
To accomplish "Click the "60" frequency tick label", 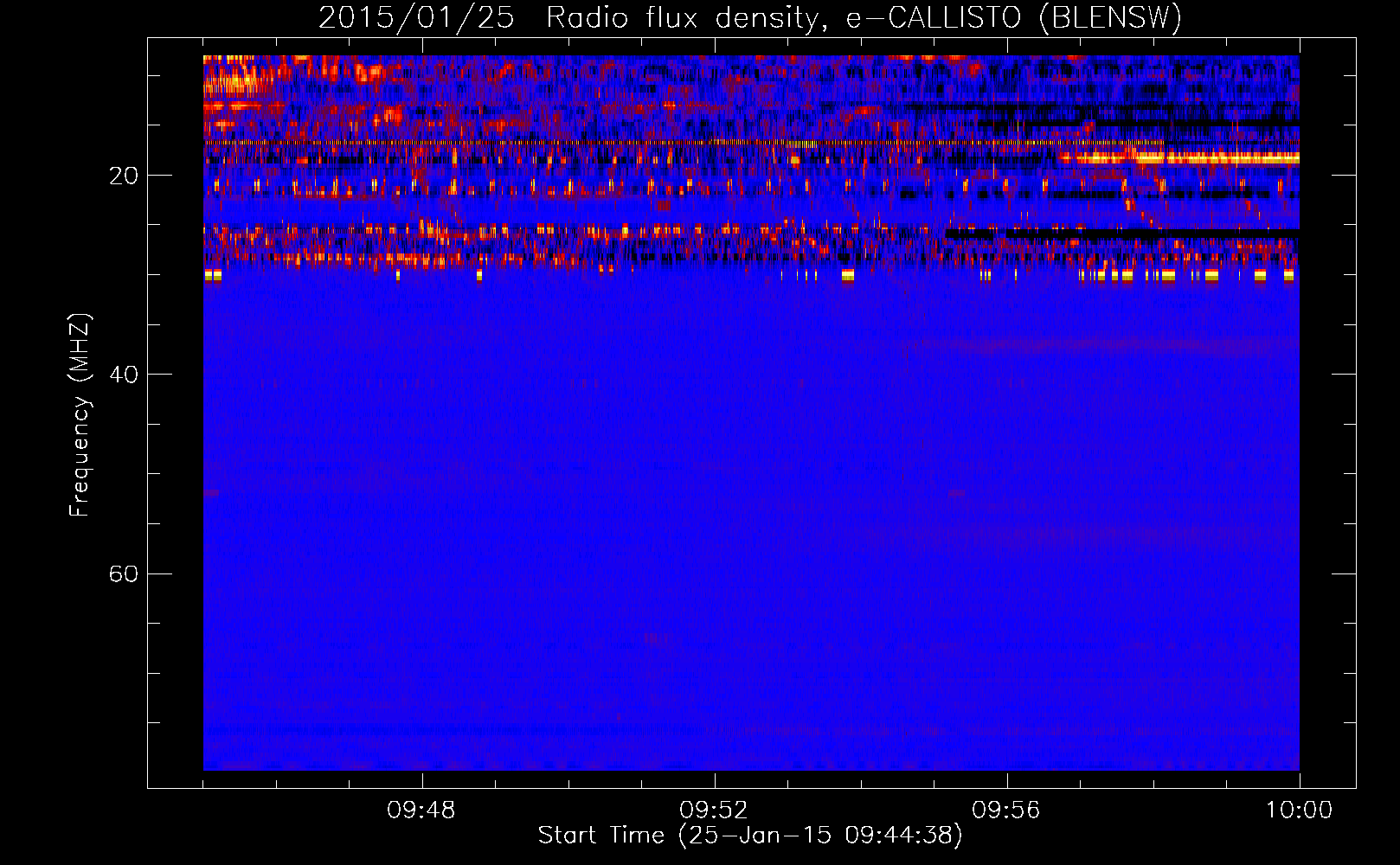I will [x=124, y=573].
